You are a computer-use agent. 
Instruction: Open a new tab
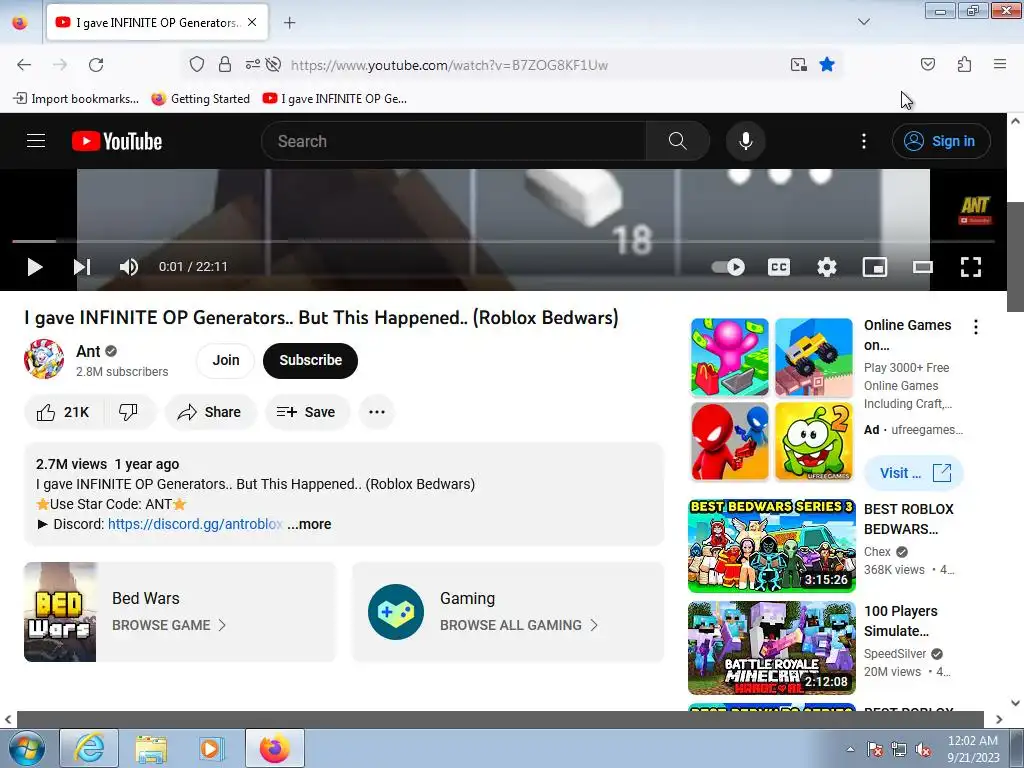pyautogui.click(x=289, y=23)
